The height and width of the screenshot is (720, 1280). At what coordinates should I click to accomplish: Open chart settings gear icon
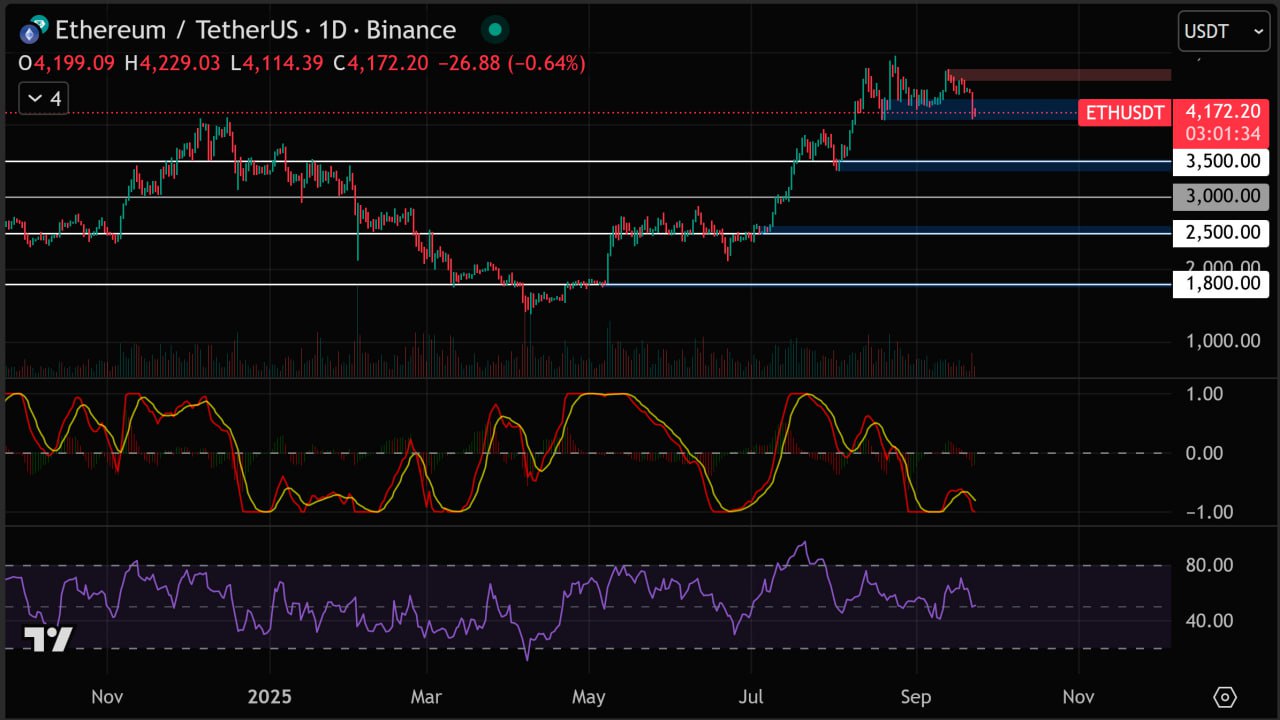[x=1225, y=696]
